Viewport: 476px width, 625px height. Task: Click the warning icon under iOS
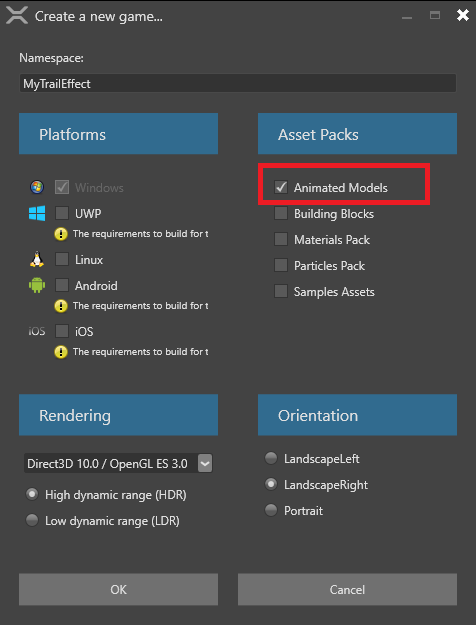click(x=61, y=352)
